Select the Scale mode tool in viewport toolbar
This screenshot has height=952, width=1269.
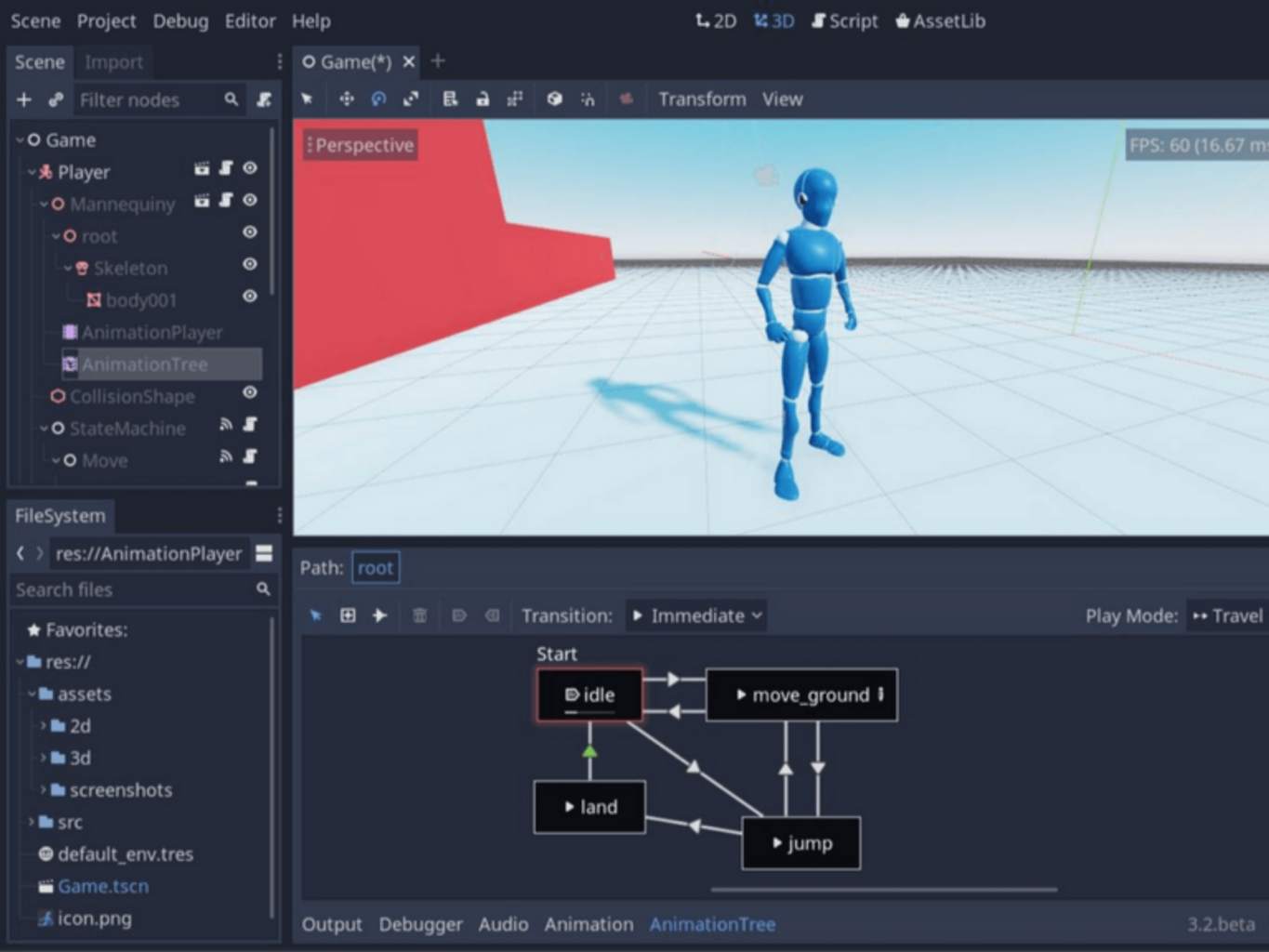410,99
